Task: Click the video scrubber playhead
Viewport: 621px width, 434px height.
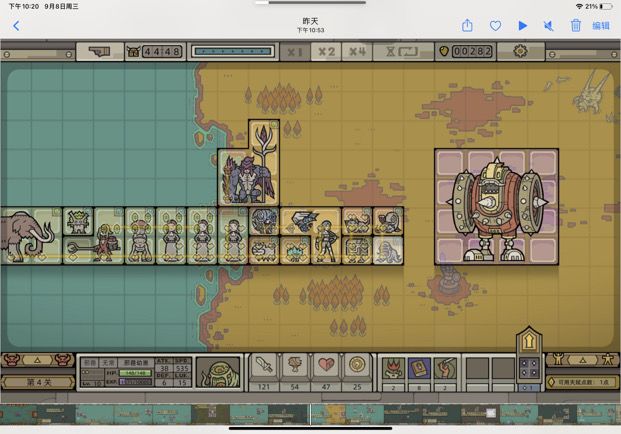Action: (x=310, y=414)
